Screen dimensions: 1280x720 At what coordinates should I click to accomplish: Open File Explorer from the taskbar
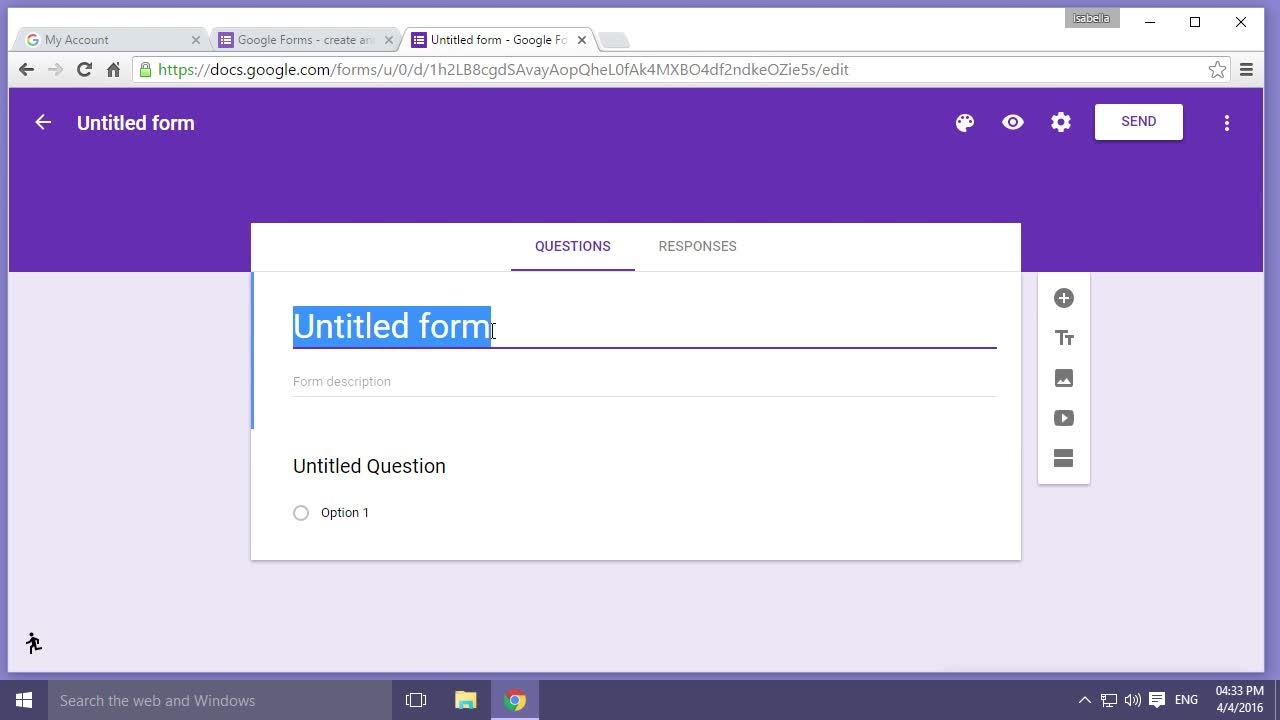click(466, 700)
